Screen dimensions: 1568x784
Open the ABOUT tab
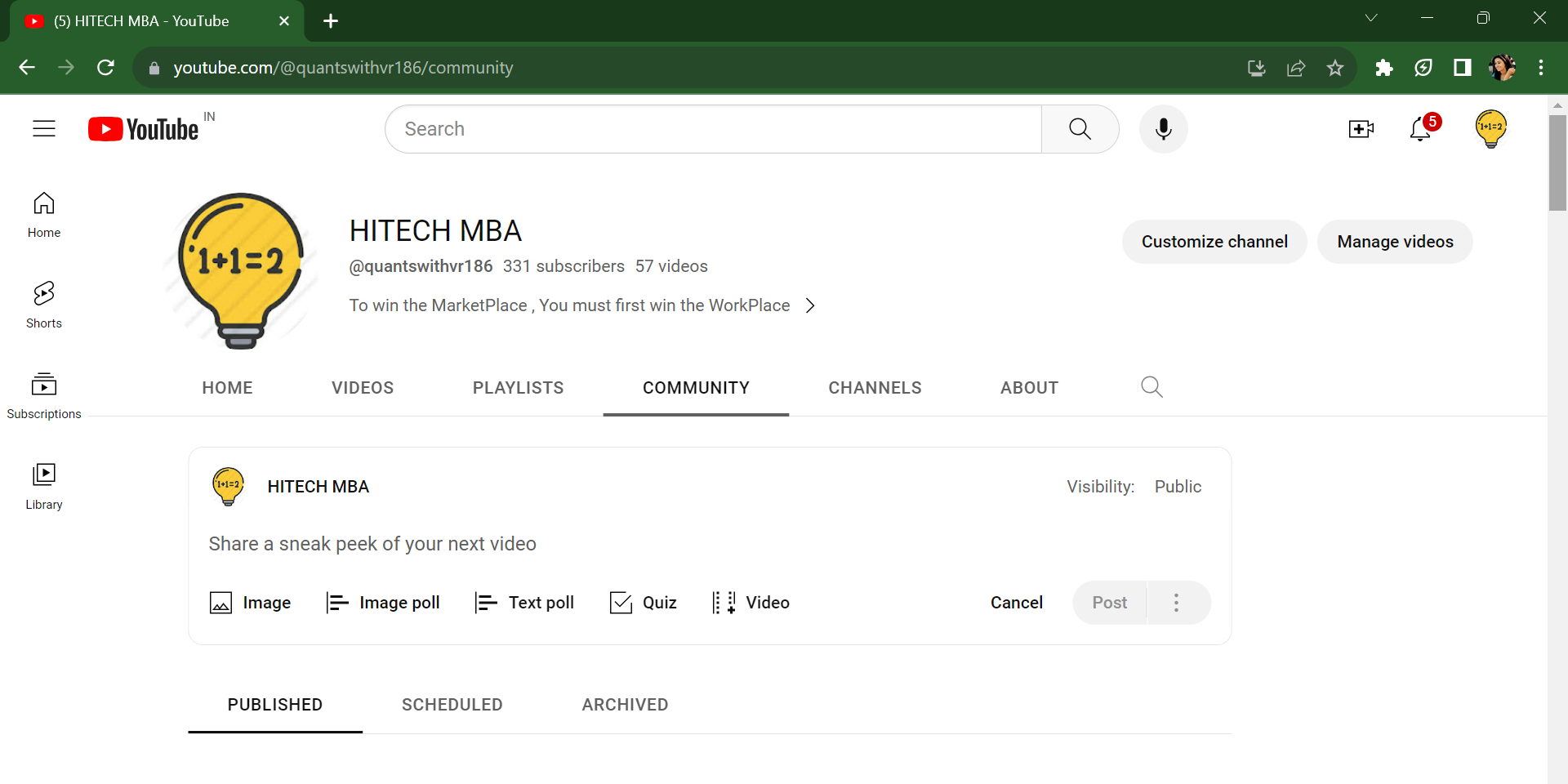pyautogui.click(x=1029, y=388)
